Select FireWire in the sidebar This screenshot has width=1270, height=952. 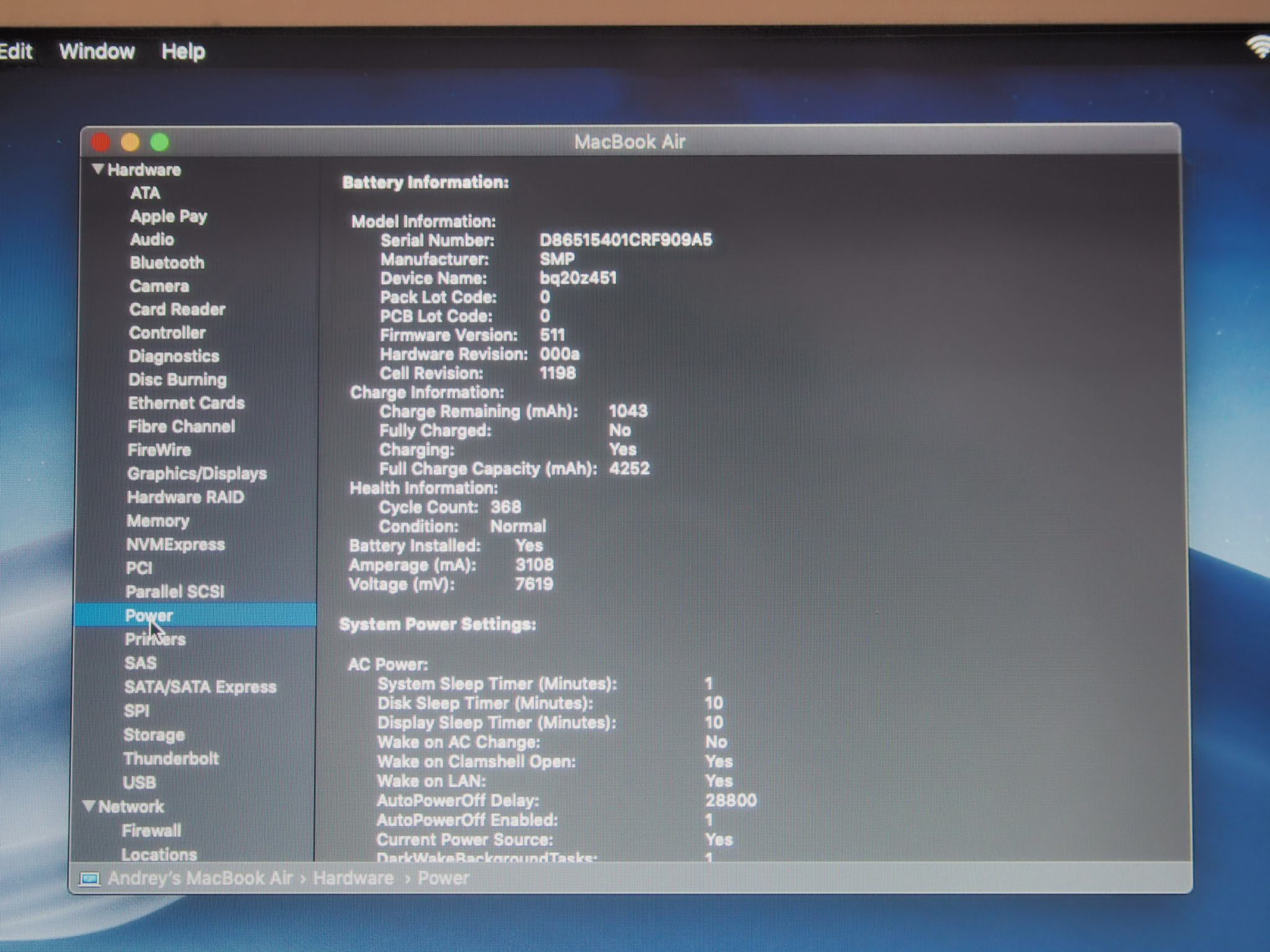click(x=159, y=450)
